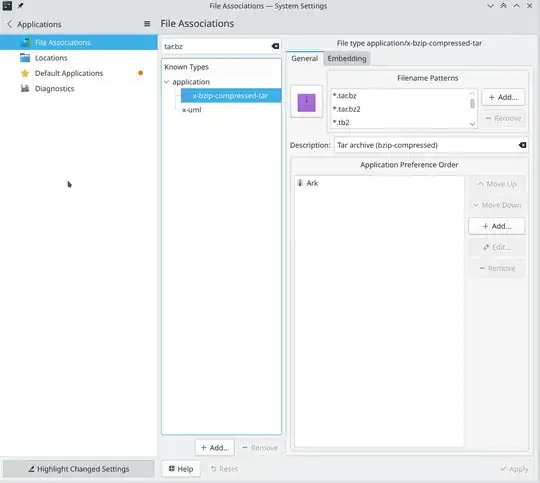Open Locations in the sidebar

[x=79, y=58]
